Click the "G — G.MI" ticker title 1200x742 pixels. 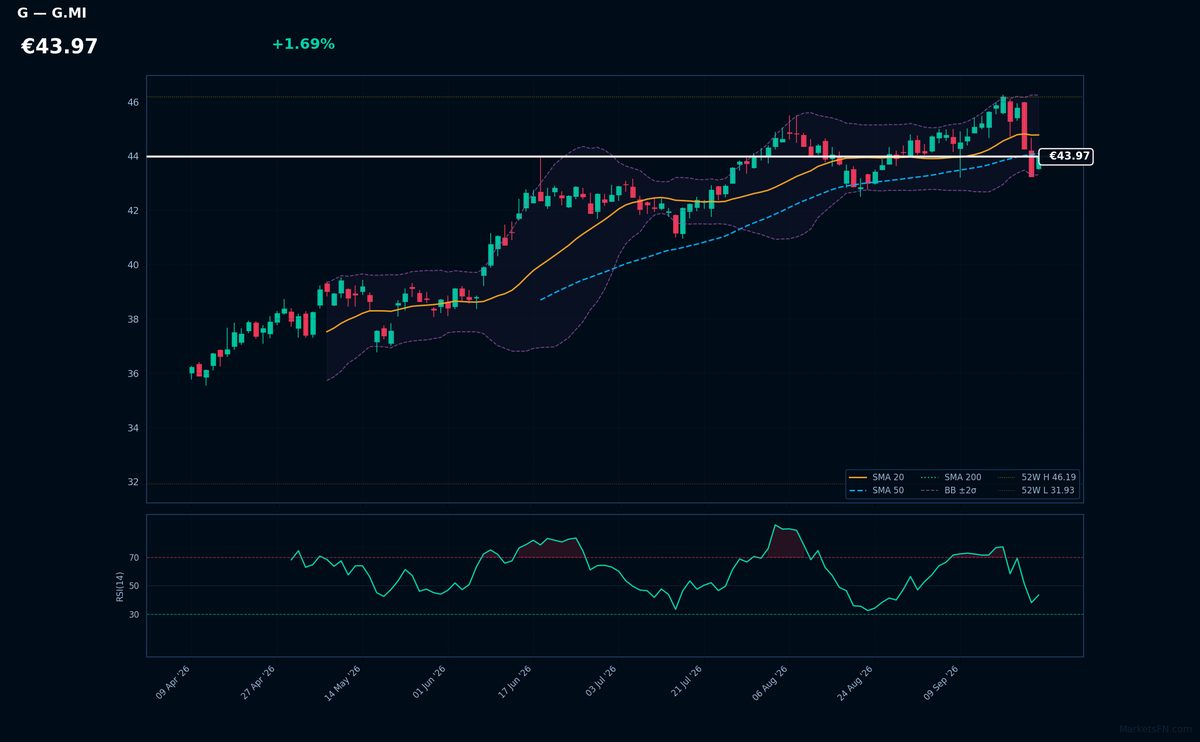coord(52,13)
